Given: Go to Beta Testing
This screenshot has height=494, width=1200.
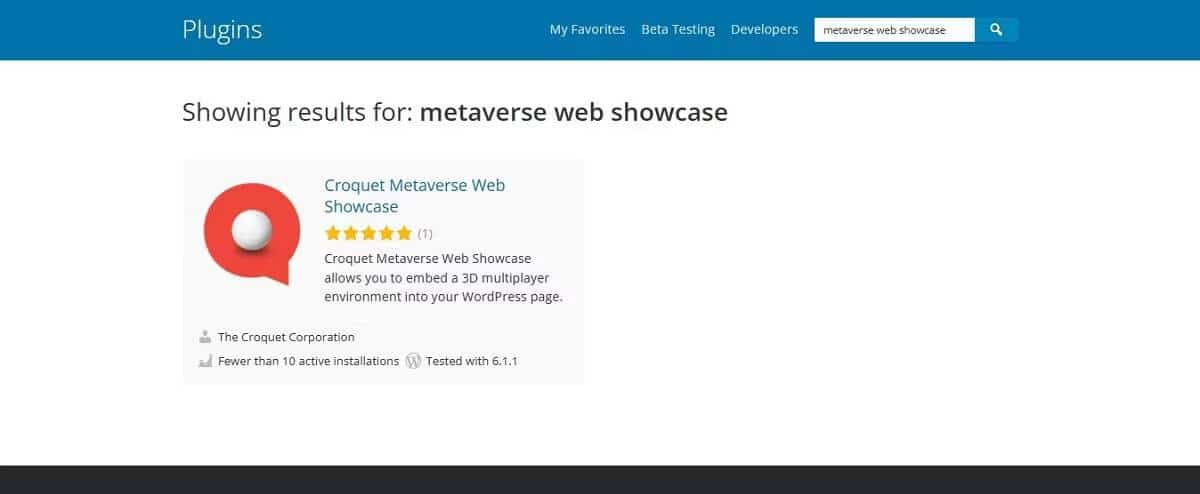Looking at the screenshot, I should click(x=678, y=30).
